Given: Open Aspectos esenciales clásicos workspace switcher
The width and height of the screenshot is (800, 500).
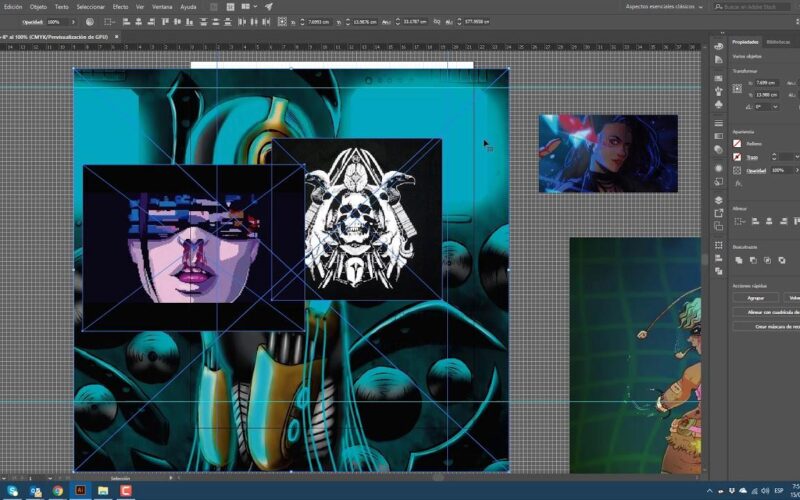Looking at the screenshot, I should pyautogui.click(x=664, y=7).
